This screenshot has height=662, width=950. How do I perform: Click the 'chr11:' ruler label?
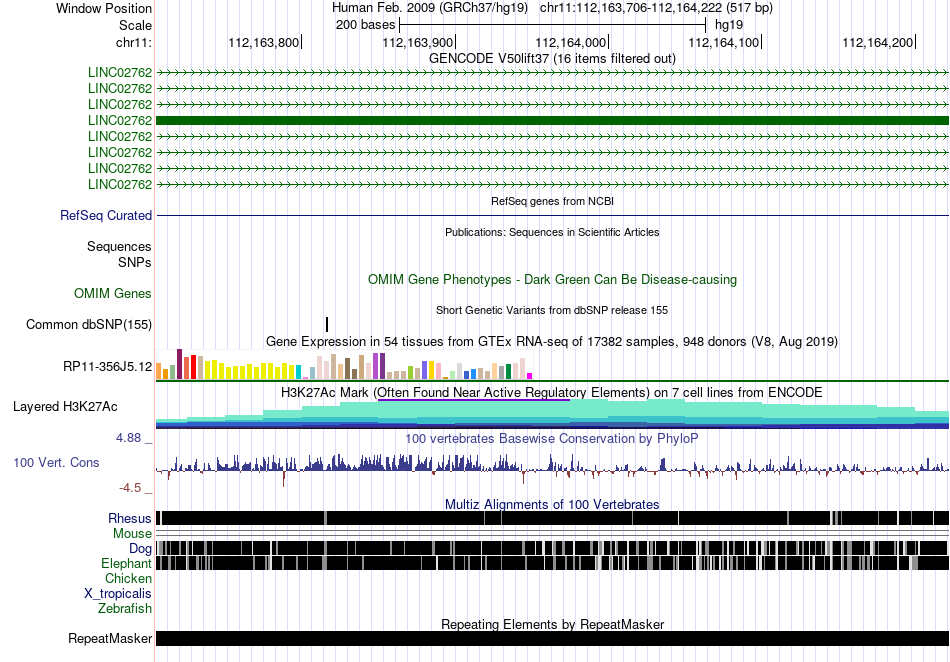(134, 42)
